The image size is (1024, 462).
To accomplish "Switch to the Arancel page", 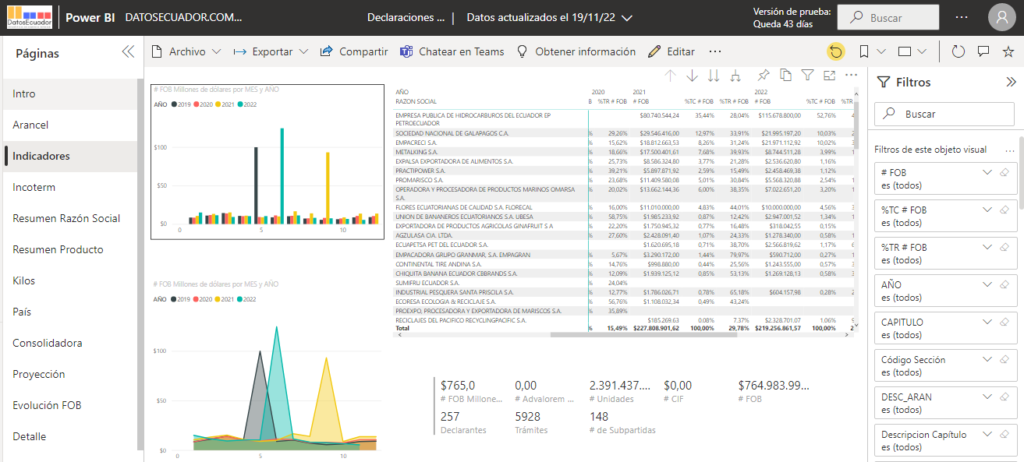I will (x=69, y=125).
